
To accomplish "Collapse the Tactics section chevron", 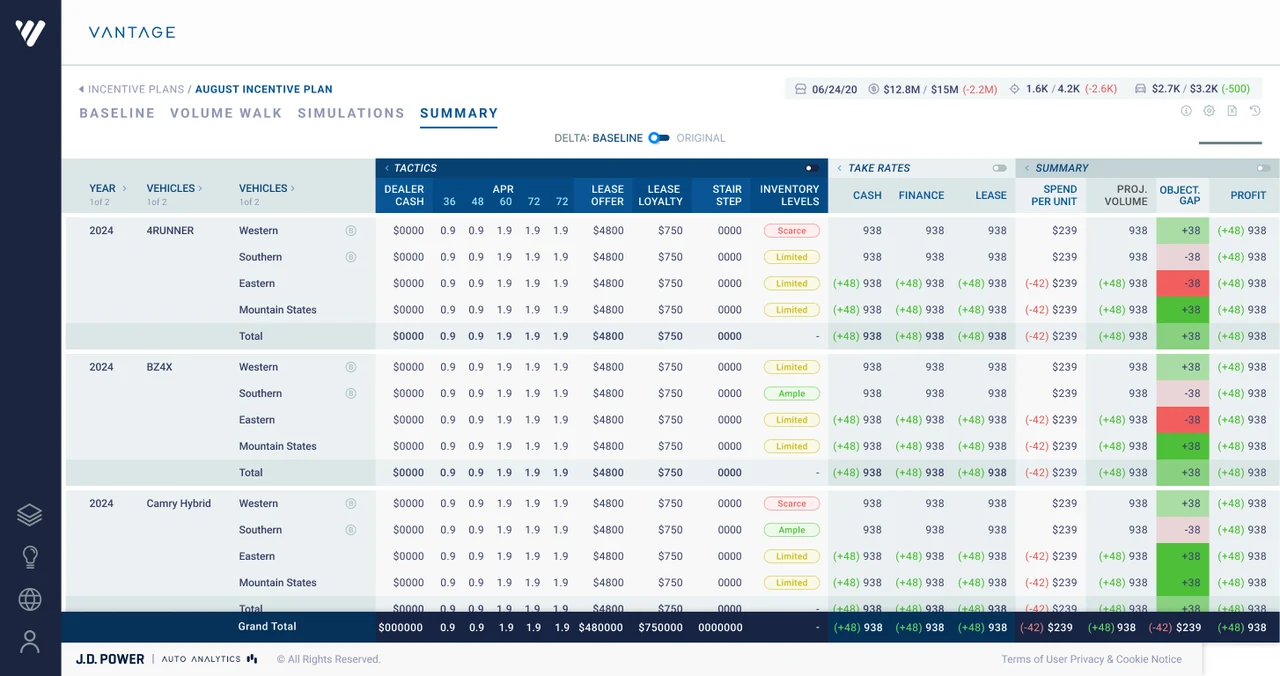I will tap(387, 168).
